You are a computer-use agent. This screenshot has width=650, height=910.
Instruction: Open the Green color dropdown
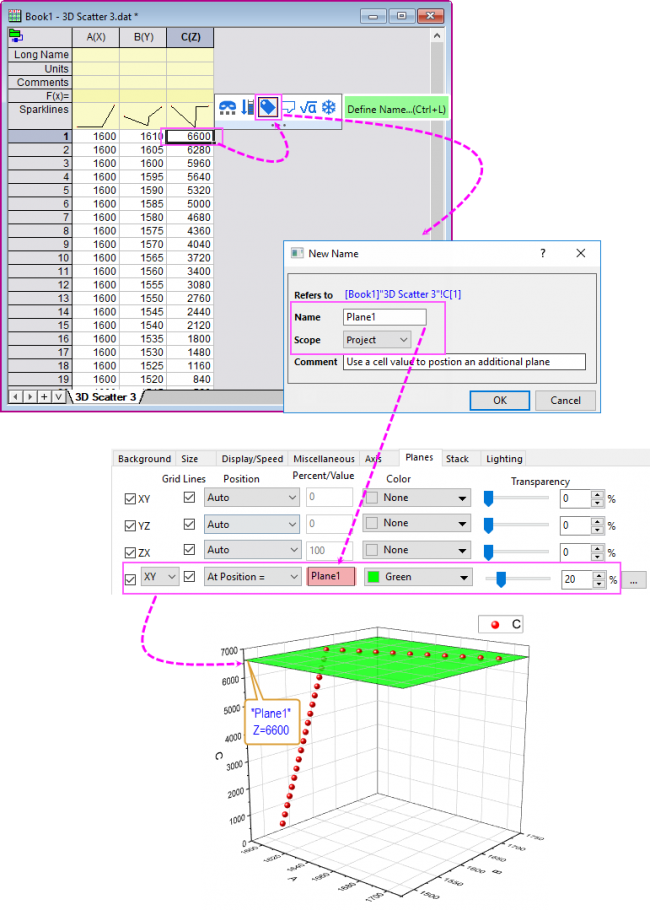click(x=417, y=577)
